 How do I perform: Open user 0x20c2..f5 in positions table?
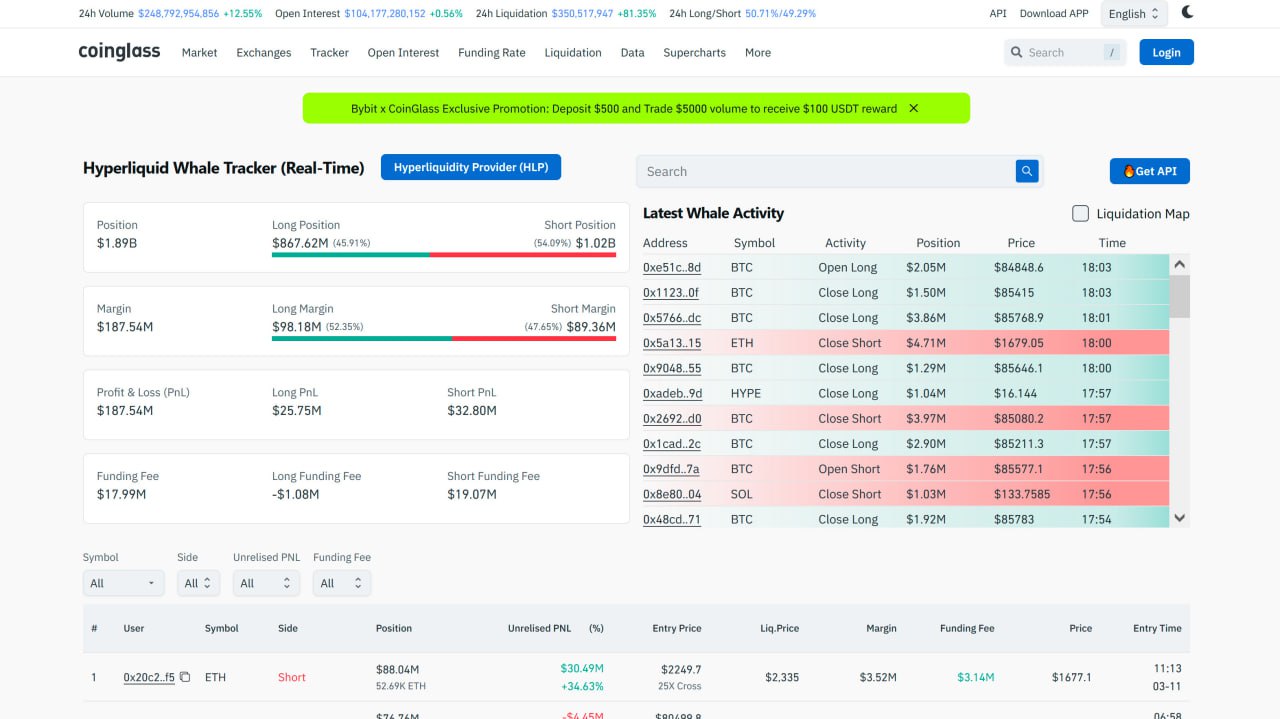(149, 677)
